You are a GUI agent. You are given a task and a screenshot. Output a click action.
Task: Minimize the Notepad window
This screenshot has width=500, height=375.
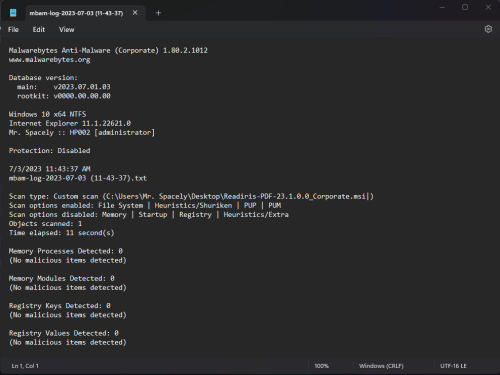coord(442,7)
